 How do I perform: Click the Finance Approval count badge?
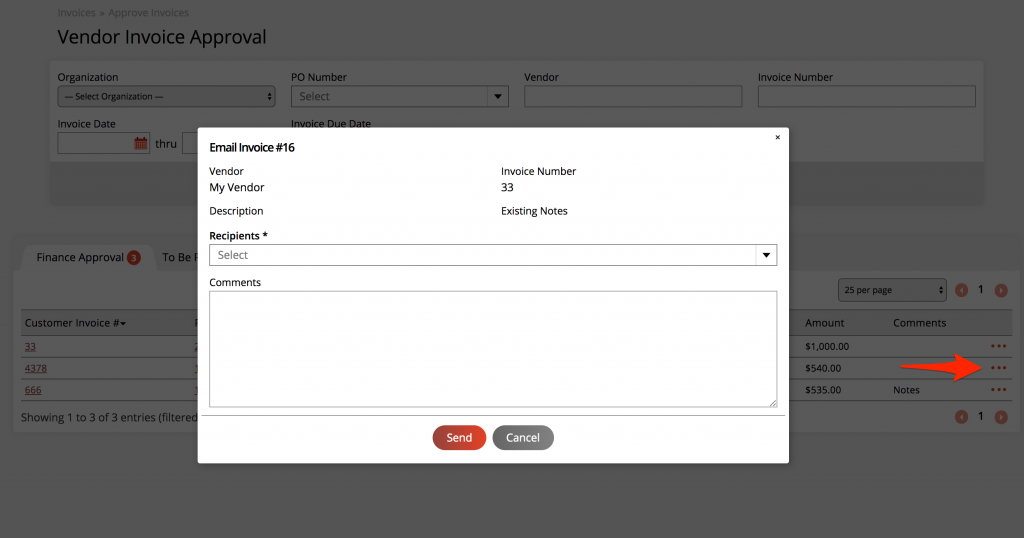(x=134, y=258)
